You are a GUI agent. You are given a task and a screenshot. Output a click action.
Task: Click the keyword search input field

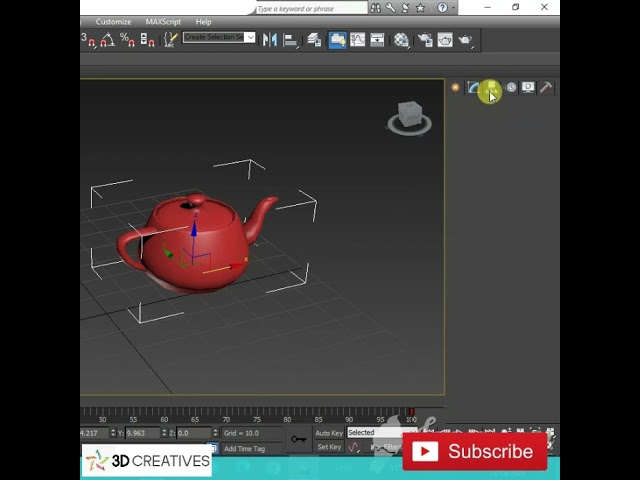[312, 8]
